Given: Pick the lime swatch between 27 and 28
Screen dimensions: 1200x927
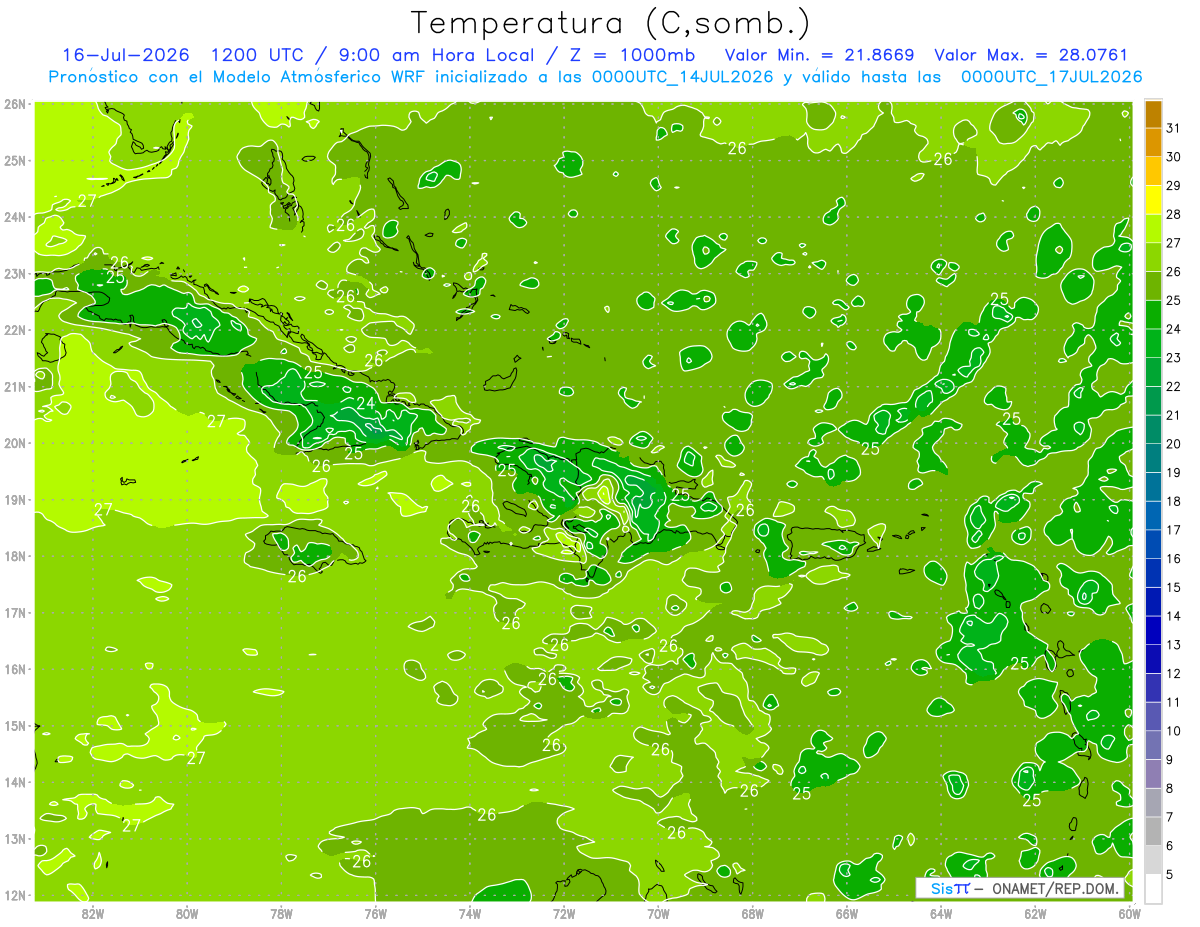Looking at the screenshot, I should tap(1153, 229).
